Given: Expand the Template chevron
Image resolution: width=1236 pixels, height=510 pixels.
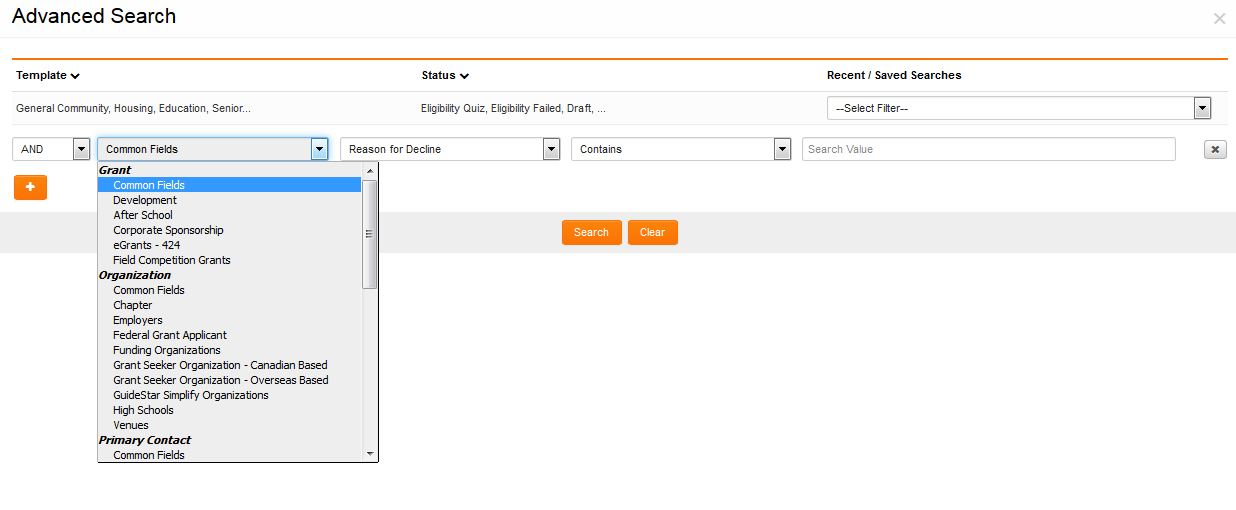Looking at the screenshot, I should [76, 76].
